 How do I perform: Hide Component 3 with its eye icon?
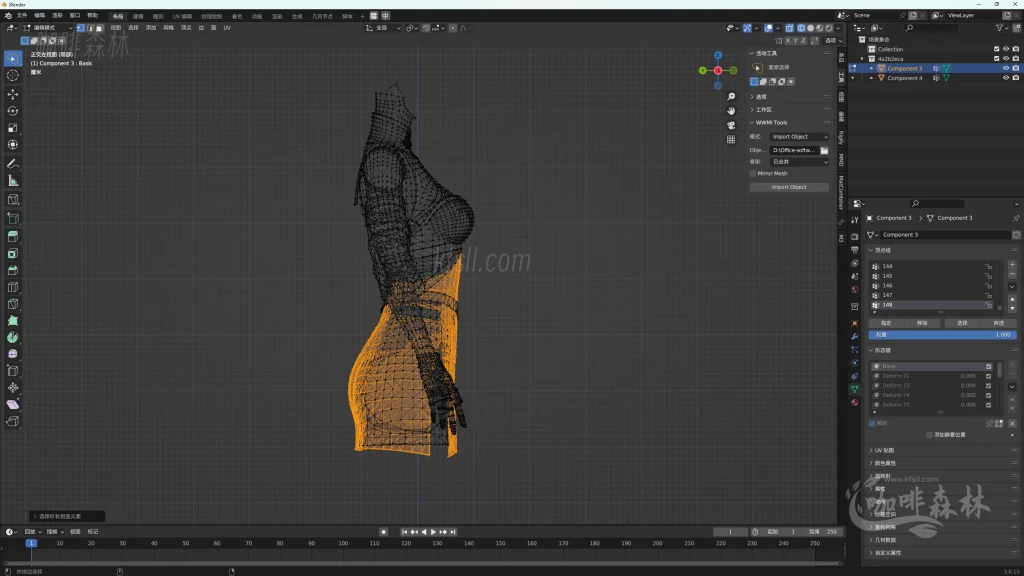(1006, 68)
